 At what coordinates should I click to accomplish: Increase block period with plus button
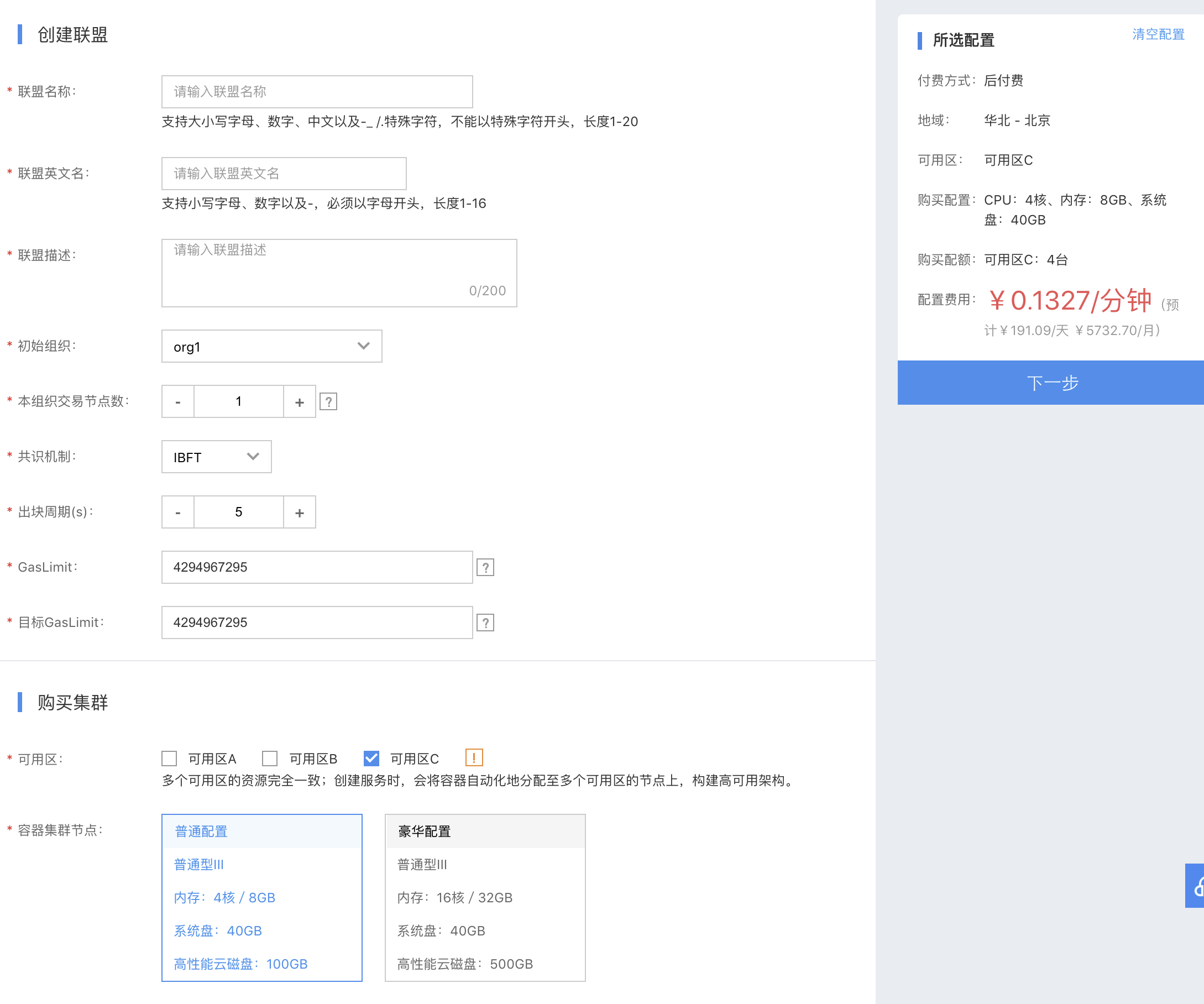pos(299,513)
